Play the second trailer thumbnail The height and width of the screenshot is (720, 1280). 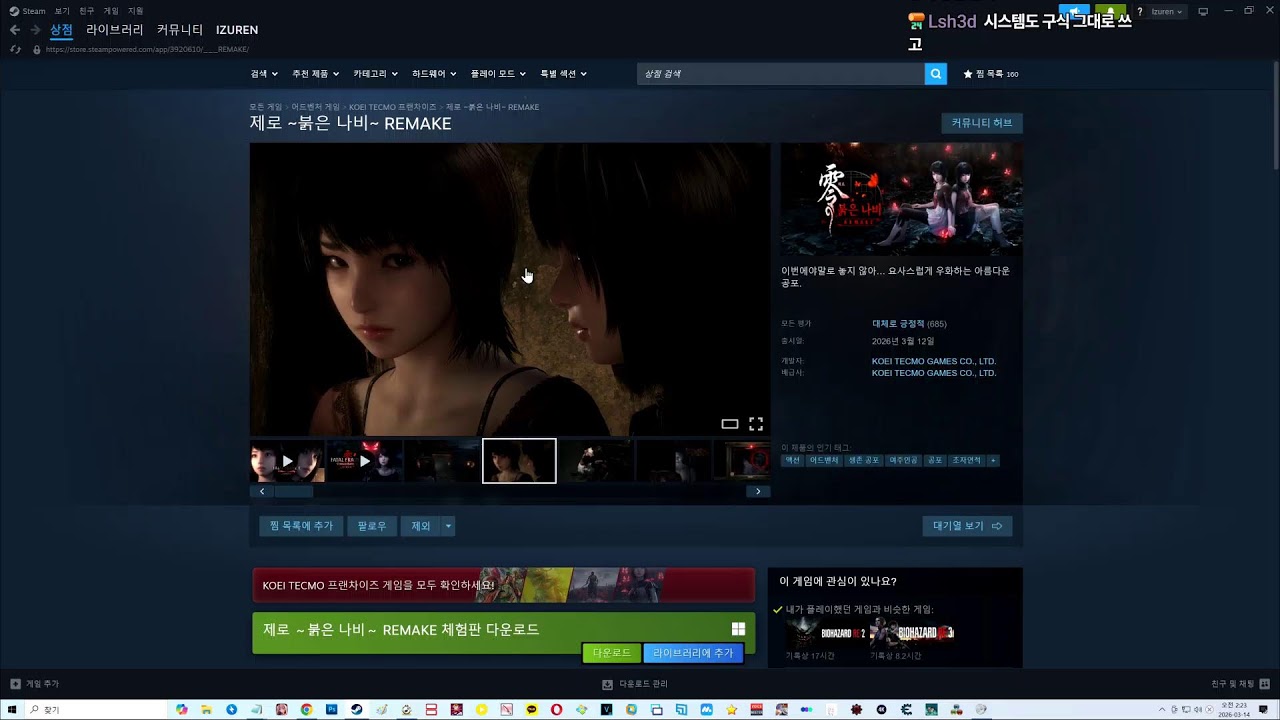(x=365, y=461)
